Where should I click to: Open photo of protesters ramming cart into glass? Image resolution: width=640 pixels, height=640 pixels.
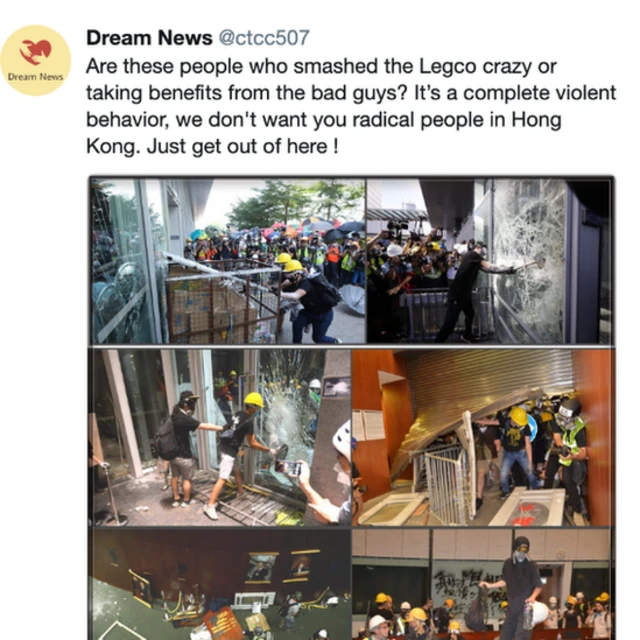(228, 261)
